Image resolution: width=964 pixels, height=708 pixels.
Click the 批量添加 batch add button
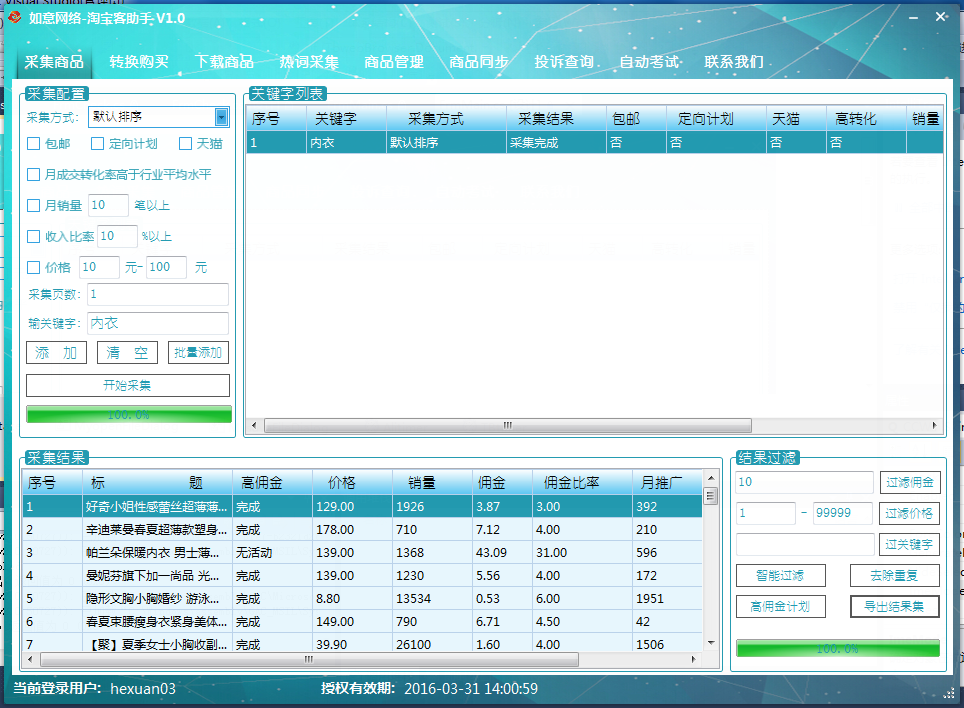(x=197, y=352)
